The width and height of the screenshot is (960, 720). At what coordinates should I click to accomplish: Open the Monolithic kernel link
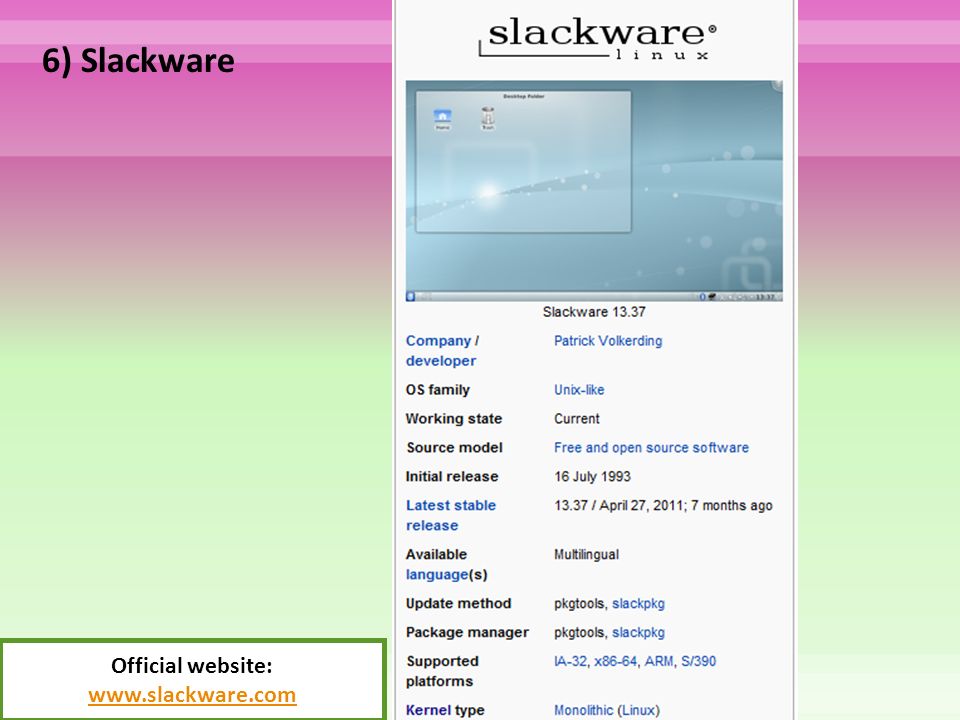click(583, 710)
